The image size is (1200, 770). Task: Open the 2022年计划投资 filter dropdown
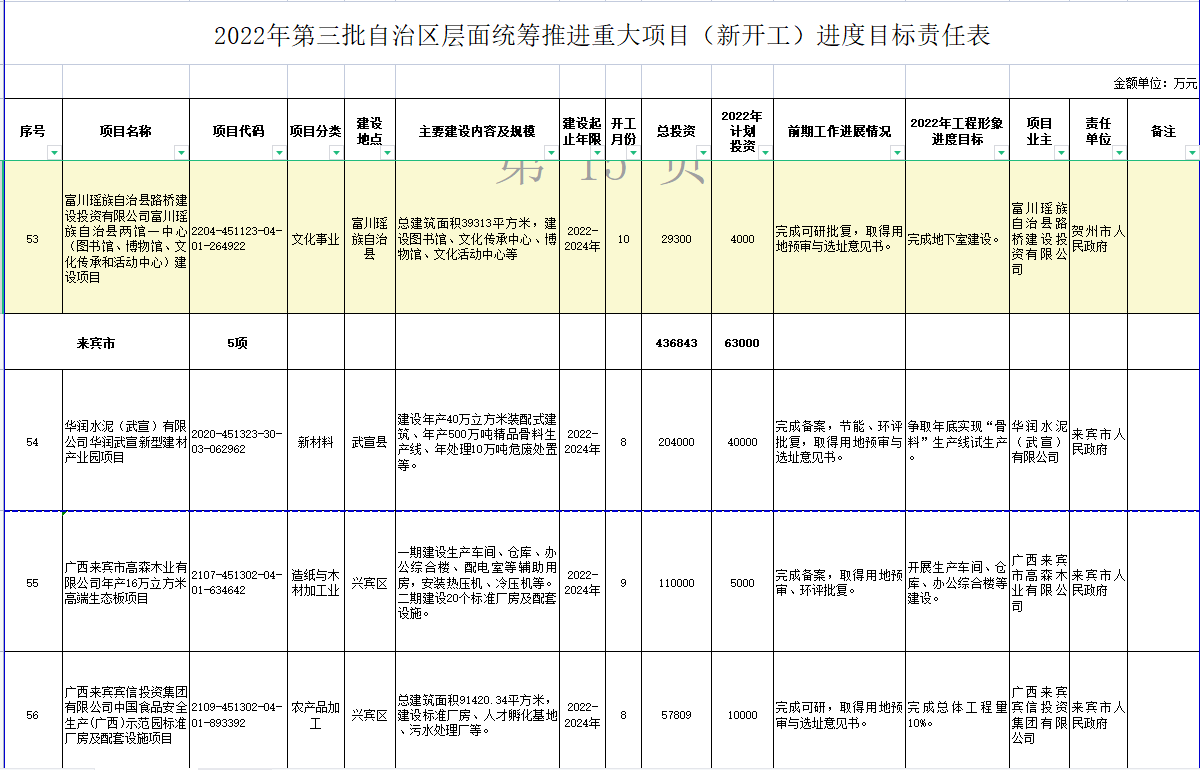[766, 153]
